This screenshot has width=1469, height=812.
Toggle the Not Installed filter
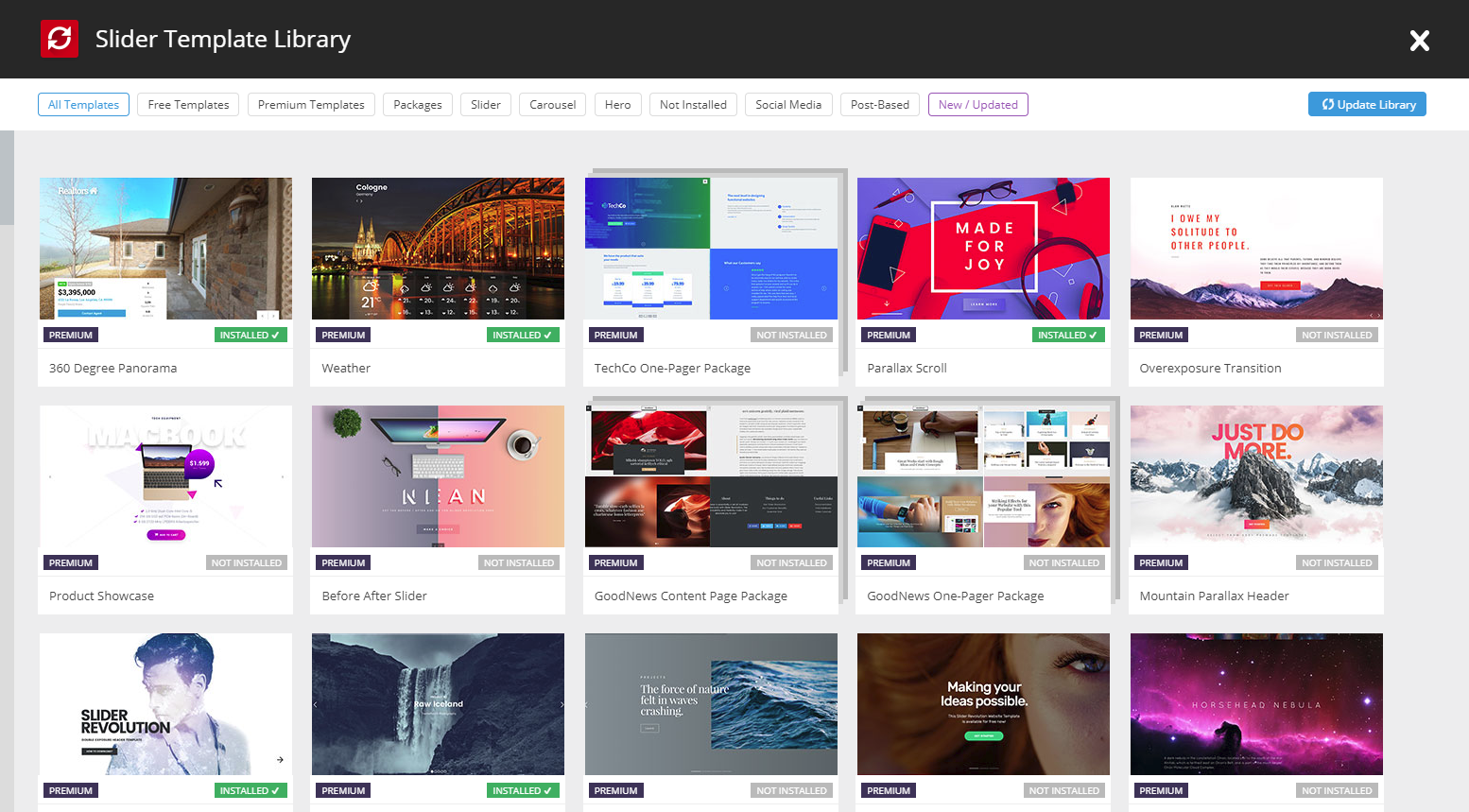click(x=693, y=104)
